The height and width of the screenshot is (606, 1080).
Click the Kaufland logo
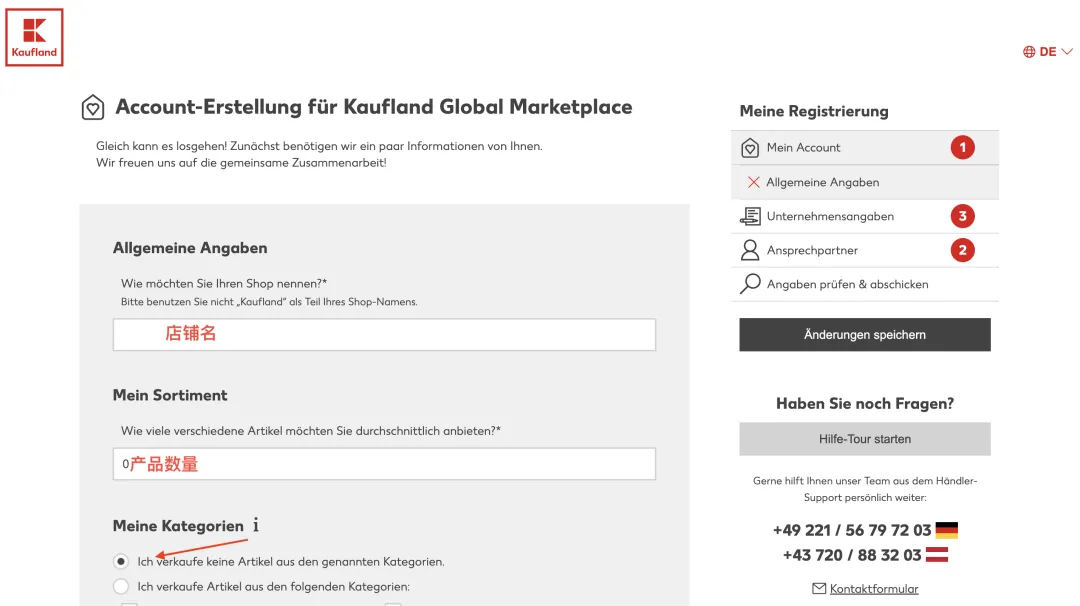tap(34, 37)
